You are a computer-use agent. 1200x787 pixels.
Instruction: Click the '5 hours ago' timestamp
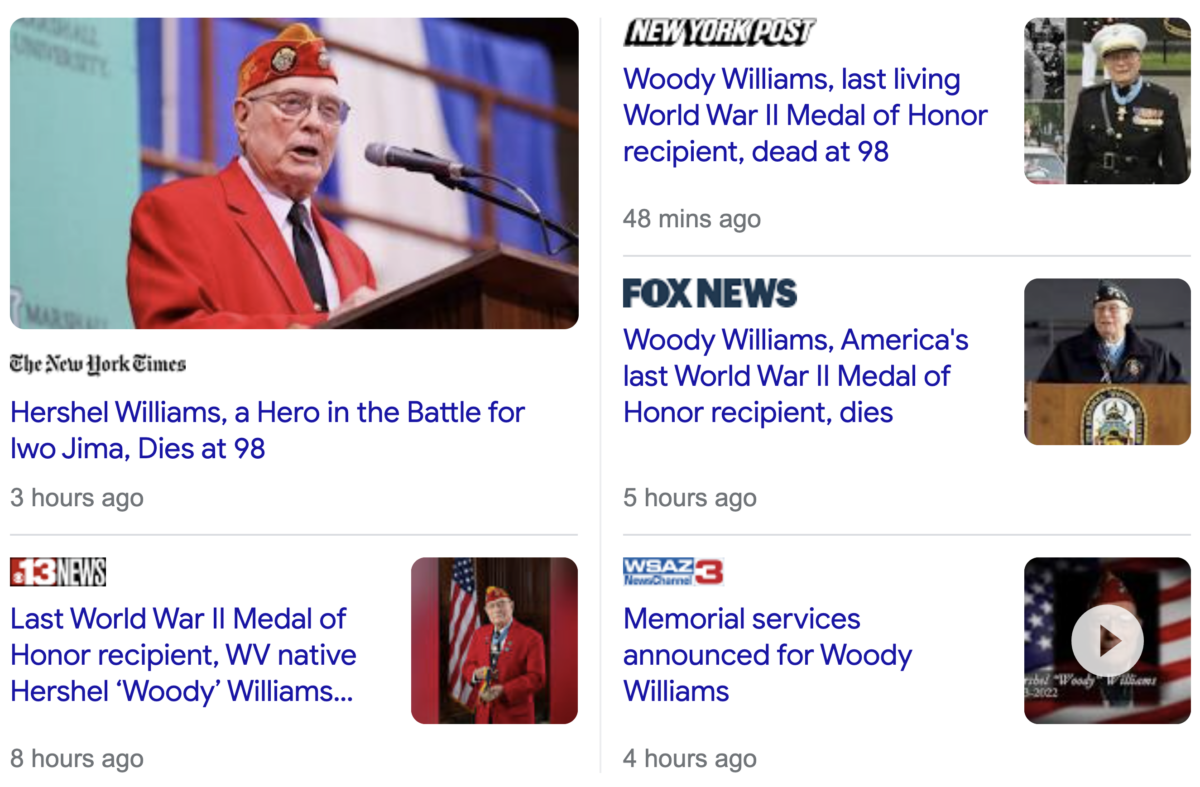pos(690,498)
